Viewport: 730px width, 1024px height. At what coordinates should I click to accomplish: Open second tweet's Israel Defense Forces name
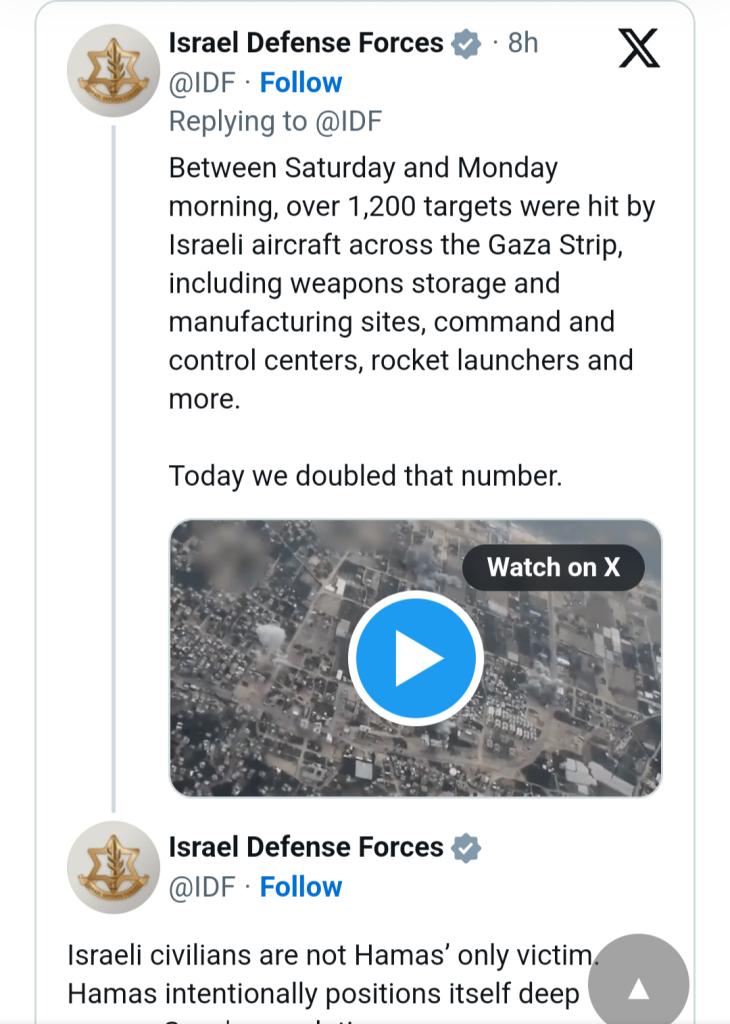[x=306, y=847]
